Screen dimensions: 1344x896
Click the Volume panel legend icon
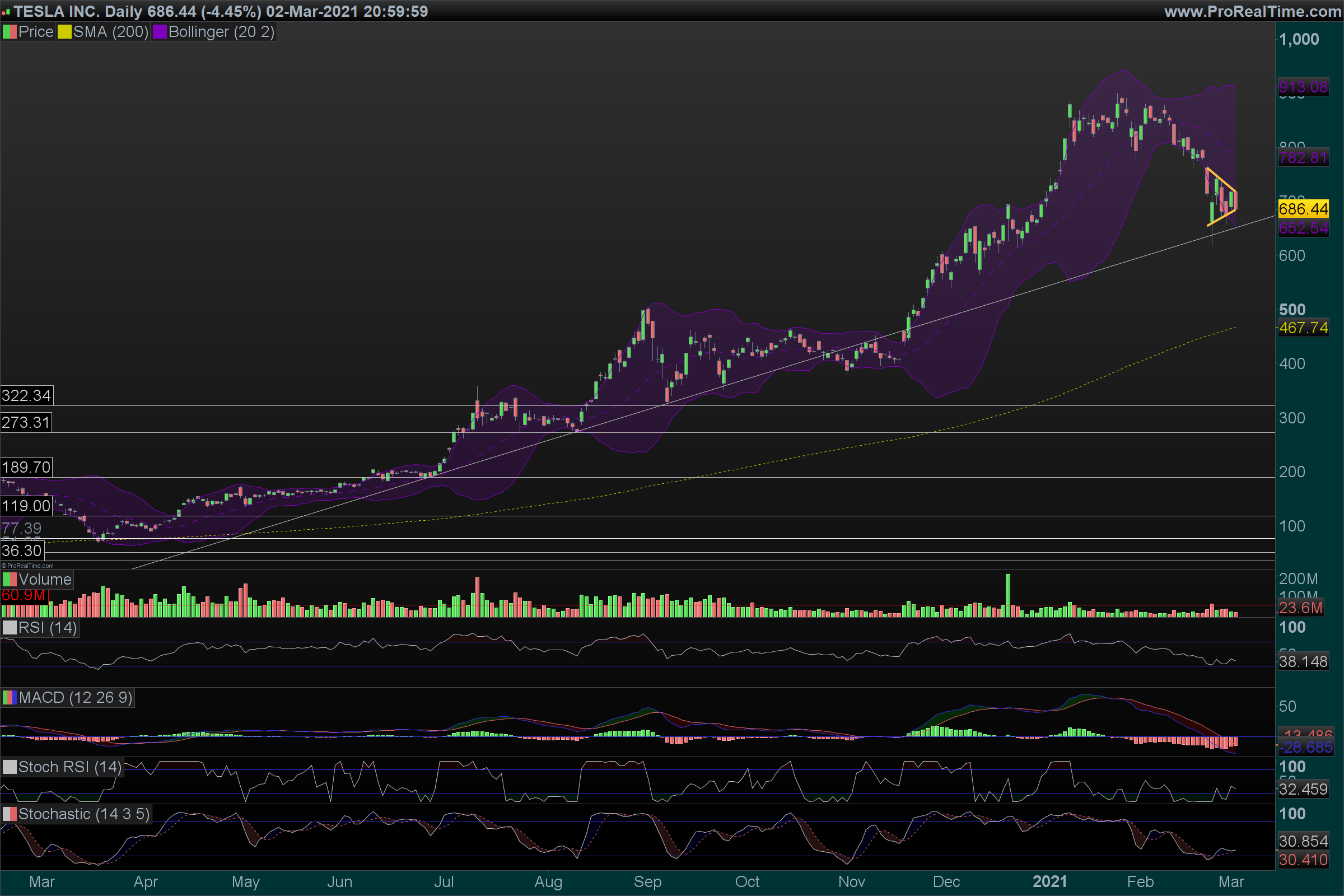tap(10, 580)
